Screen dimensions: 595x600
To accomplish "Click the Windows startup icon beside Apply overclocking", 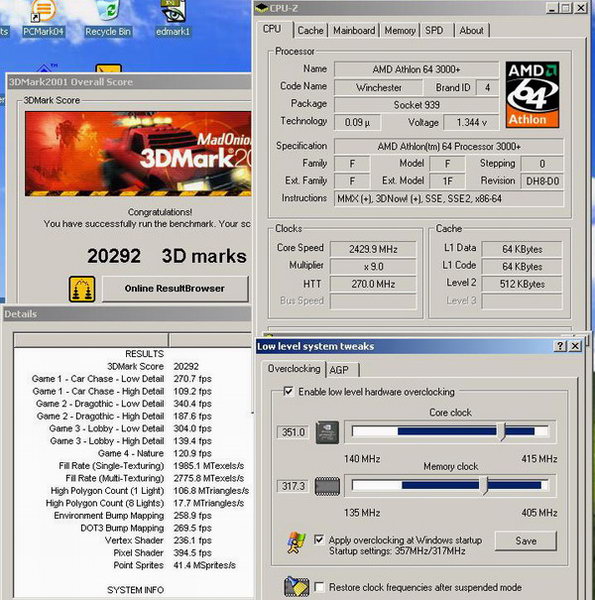I will tap(297, 543).
